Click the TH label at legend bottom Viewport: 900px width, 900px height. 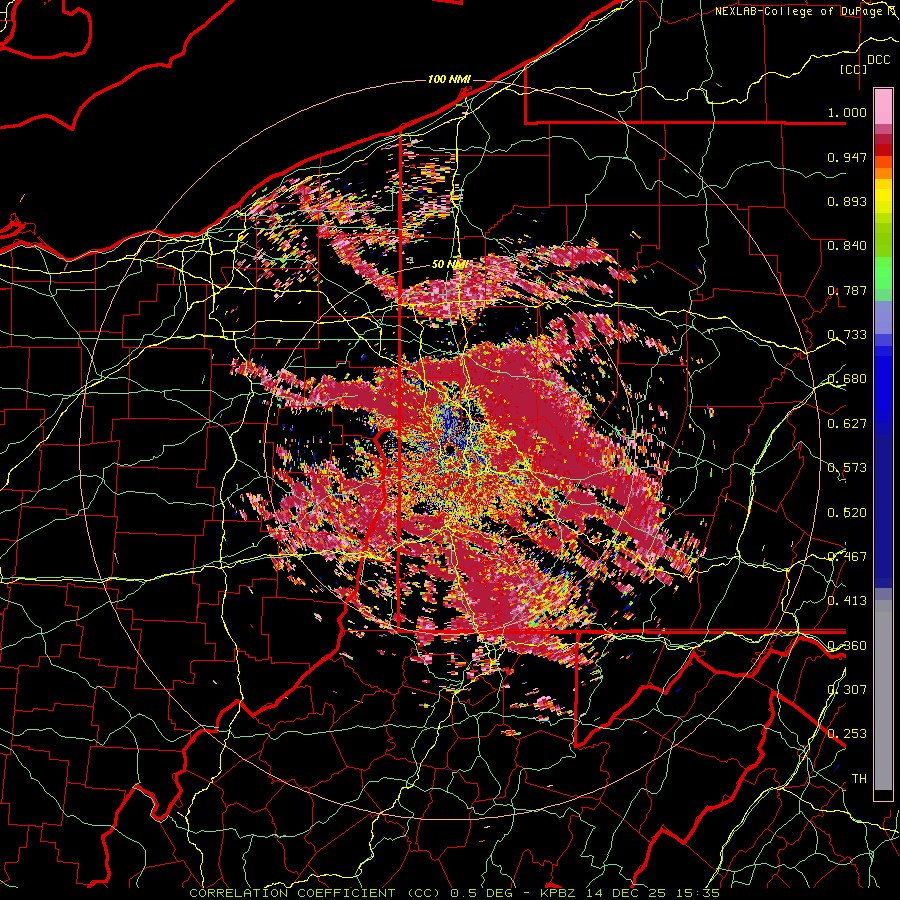click(859, 779)
